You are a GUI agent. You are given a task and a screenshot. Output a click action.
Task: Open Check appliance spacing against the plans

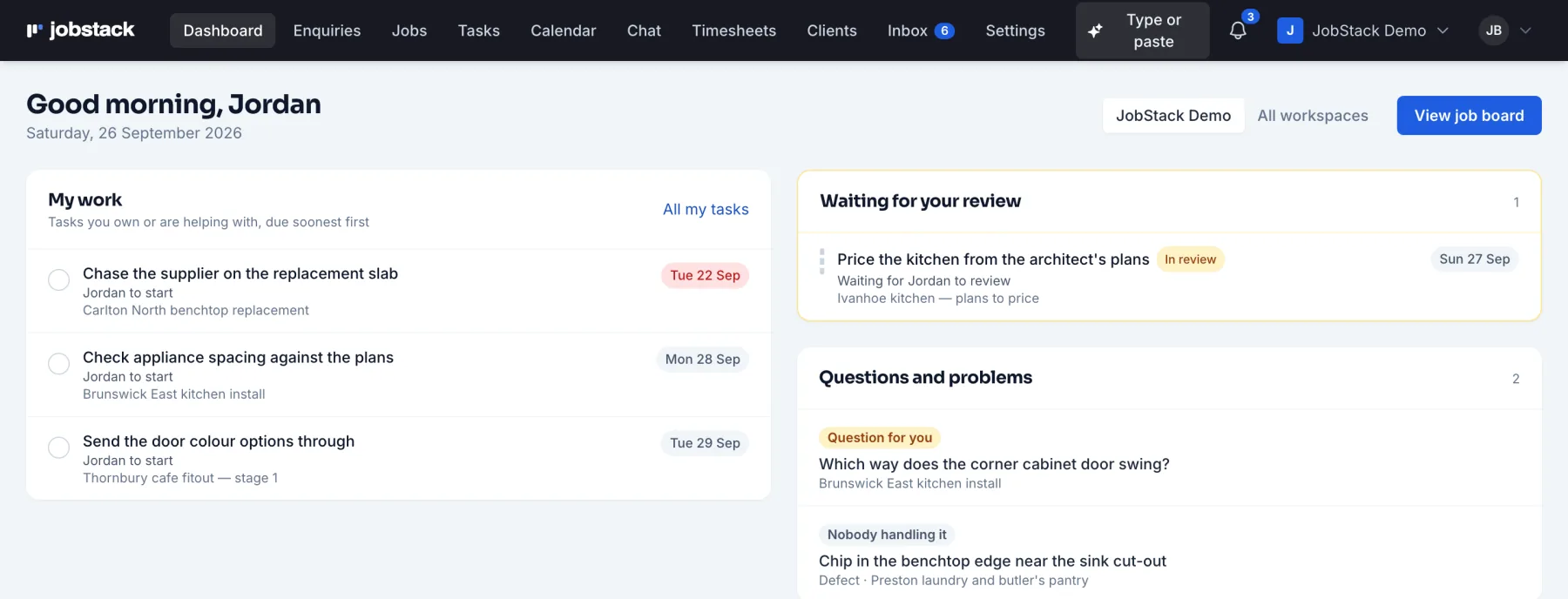(x=238, y=357)
